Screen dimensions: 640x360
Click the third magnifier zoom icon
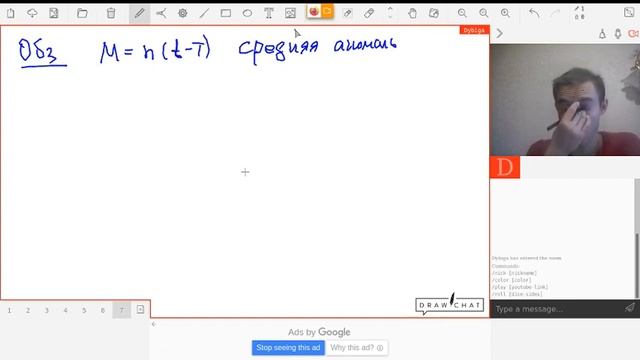(505, 13)
